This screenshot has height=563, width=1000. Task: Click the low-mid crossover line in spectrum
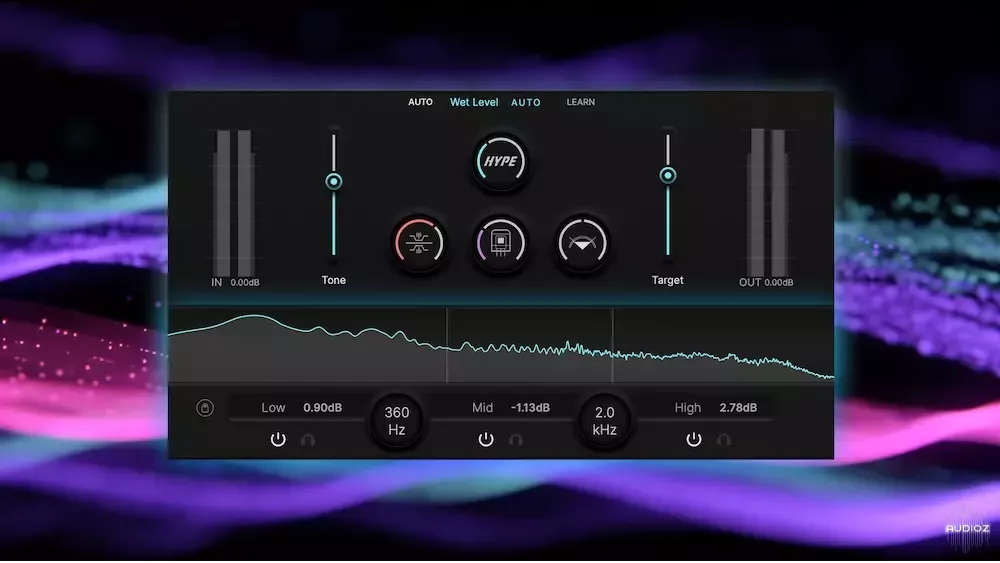pyautogui.click(x=446, y=346)
